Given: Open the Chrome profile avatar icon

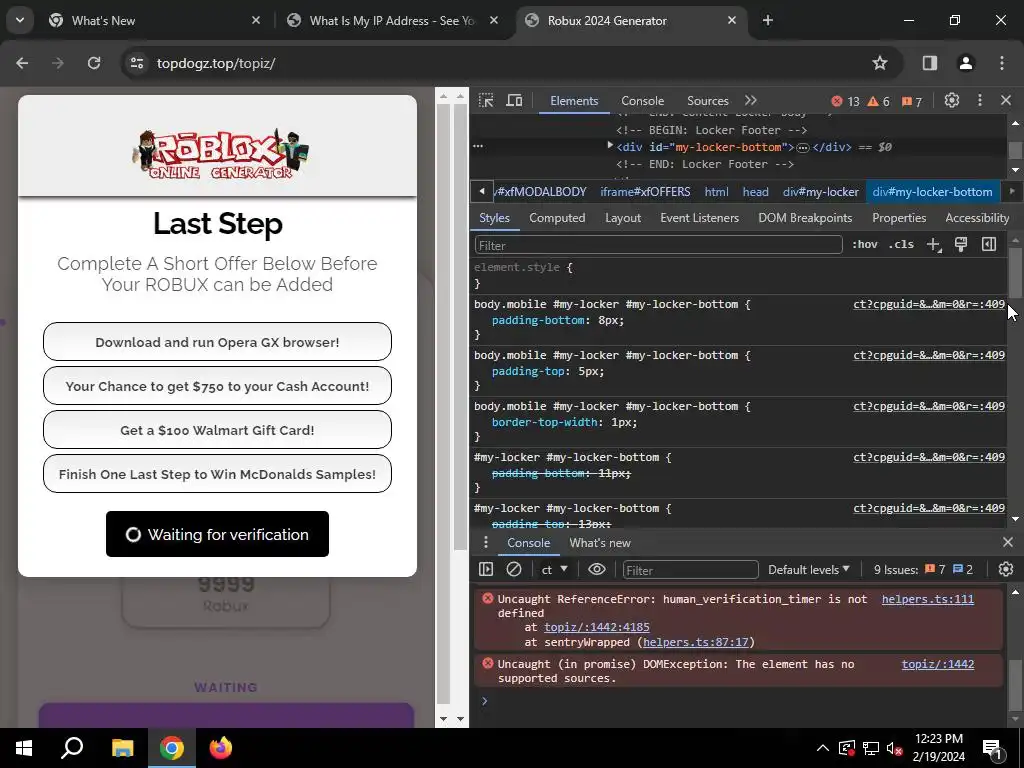Looking at the screenshot, I should [x=966, y=63].
